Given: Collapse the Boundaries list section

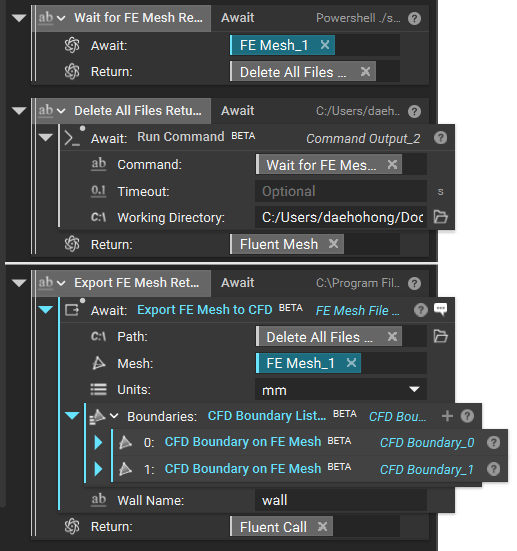Looking at the screenshot, I should coord(72,416).
